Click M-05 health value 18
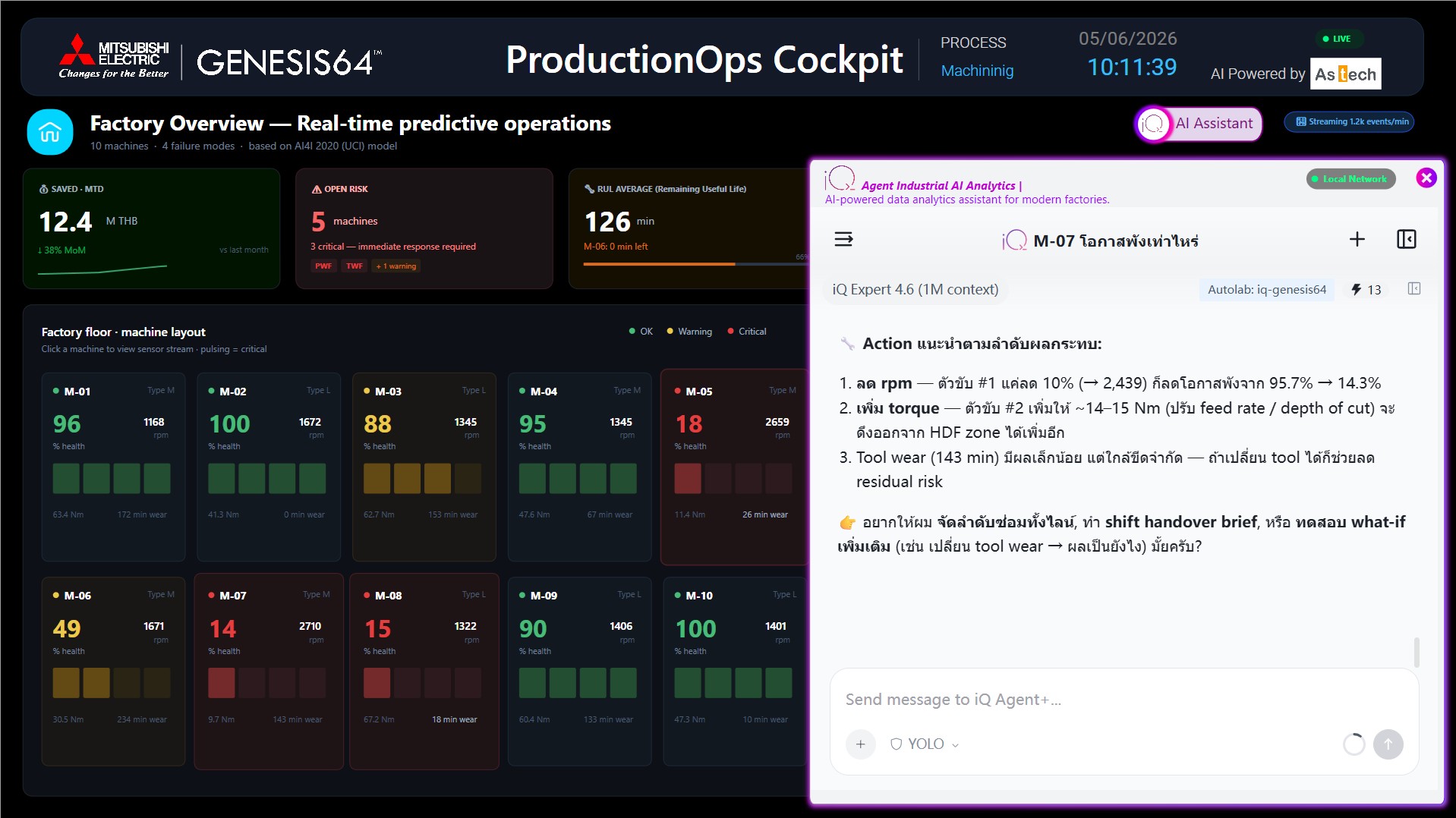Viewport: 1456px width, 818px height. [x=689, y=424]
